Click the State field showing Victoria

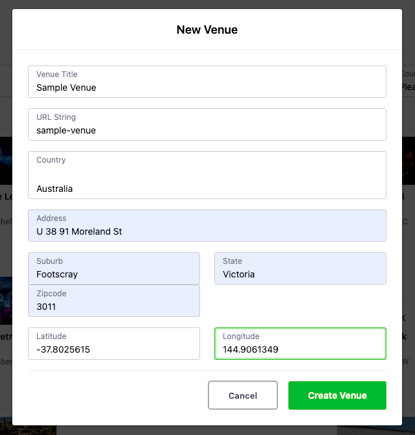pyautogui.click(x=300, y=268)
